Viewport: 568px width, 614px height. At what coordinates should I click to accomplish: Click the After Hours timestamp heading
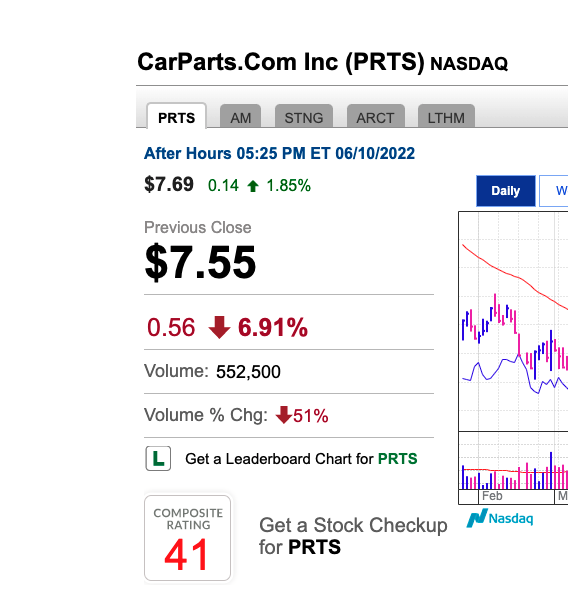279,153
